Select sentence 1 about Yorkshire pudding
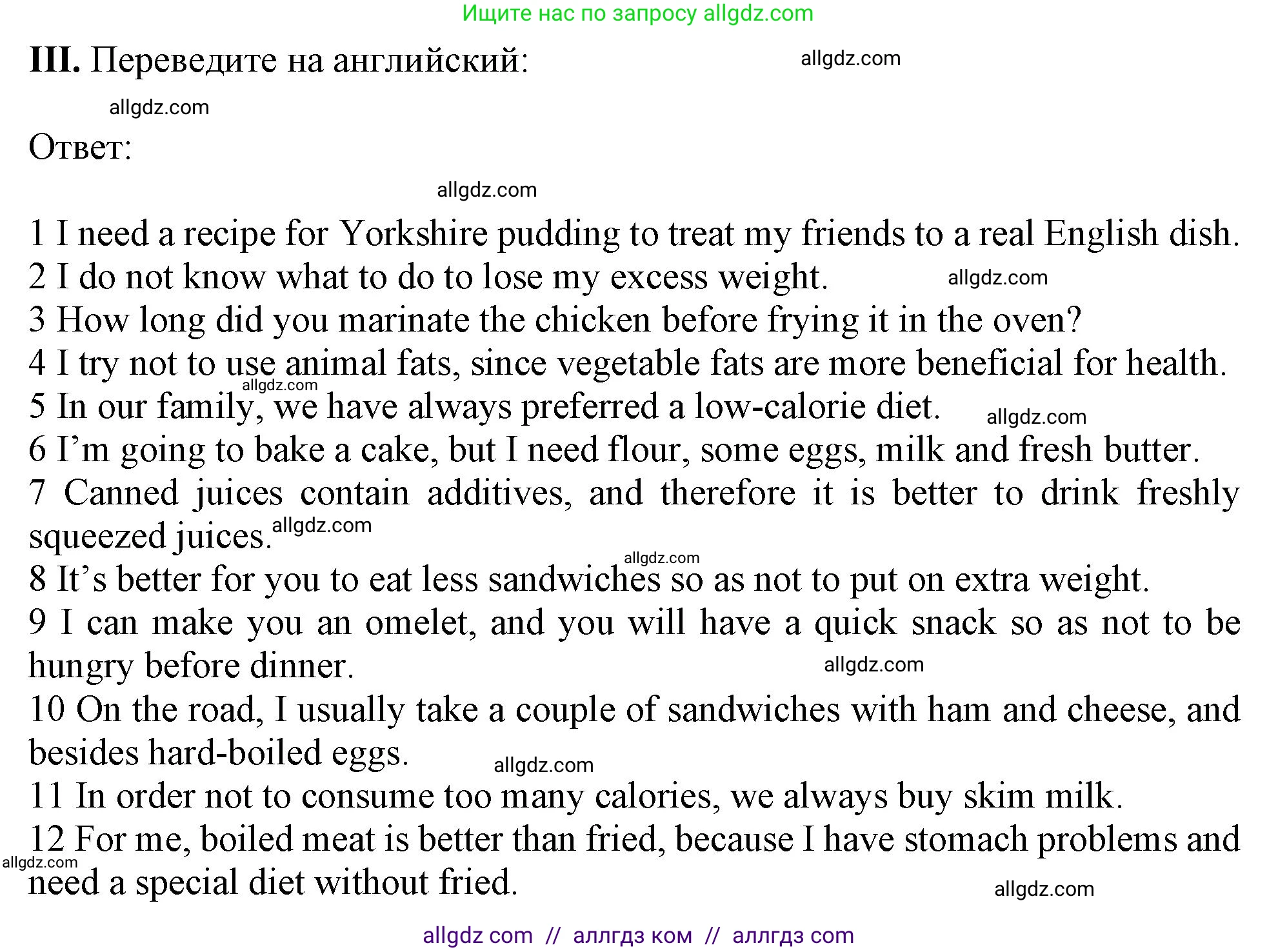 tap(634, 233)
